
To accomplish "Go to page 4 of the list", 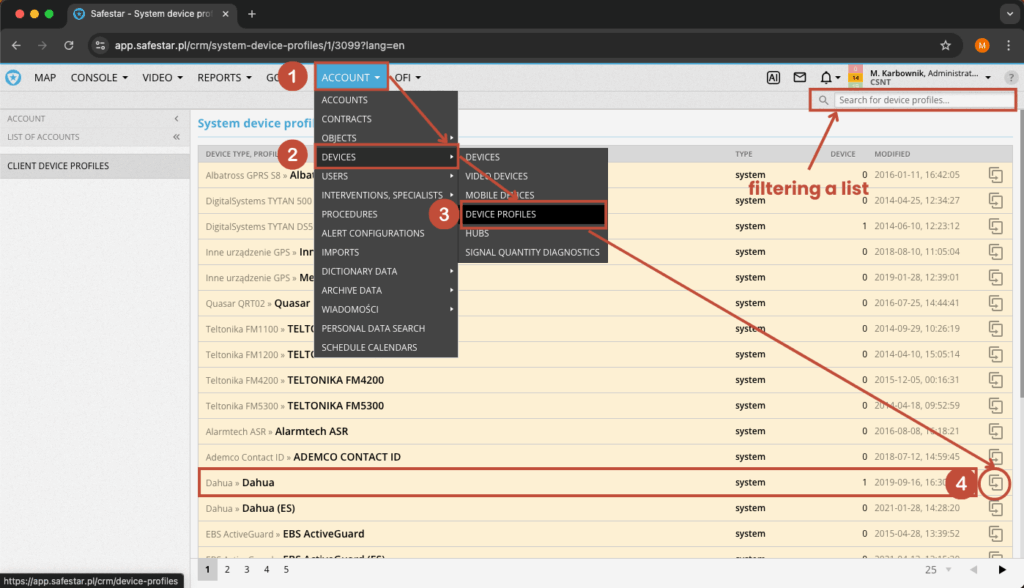I will coord(266,570).
